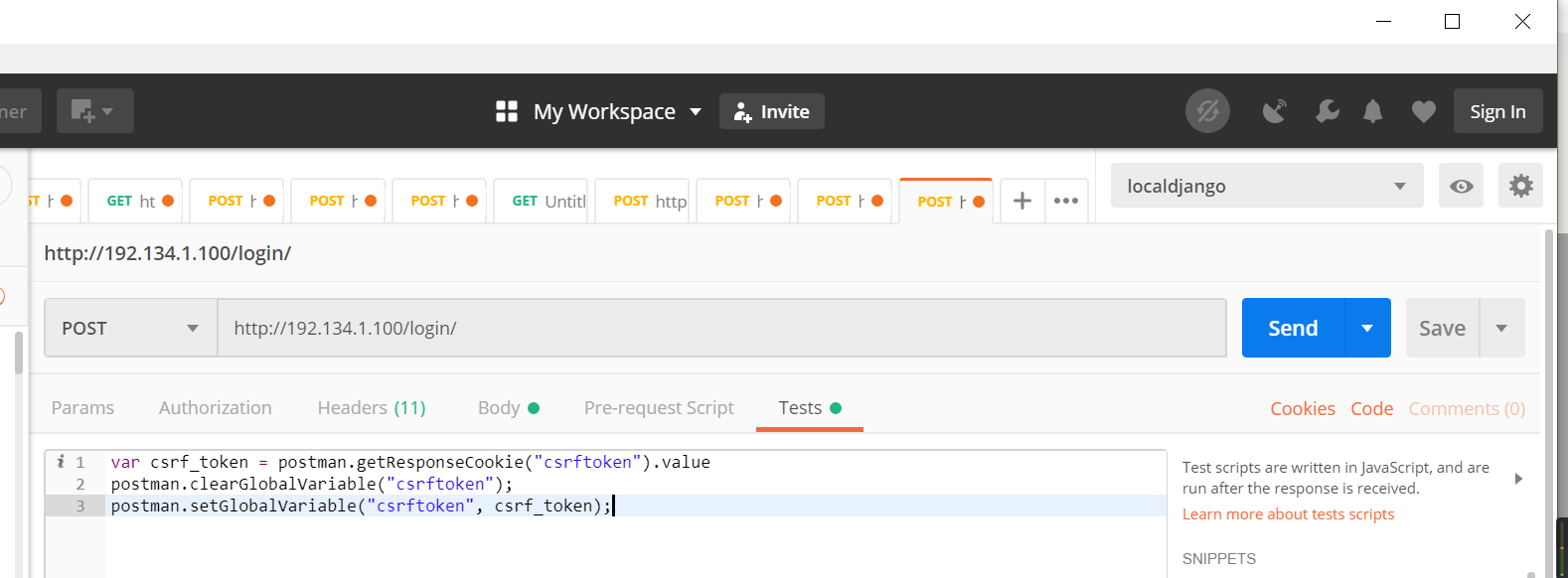
Task: Collapse the snippets panel arrow
Action: [x=1518, y=479]
